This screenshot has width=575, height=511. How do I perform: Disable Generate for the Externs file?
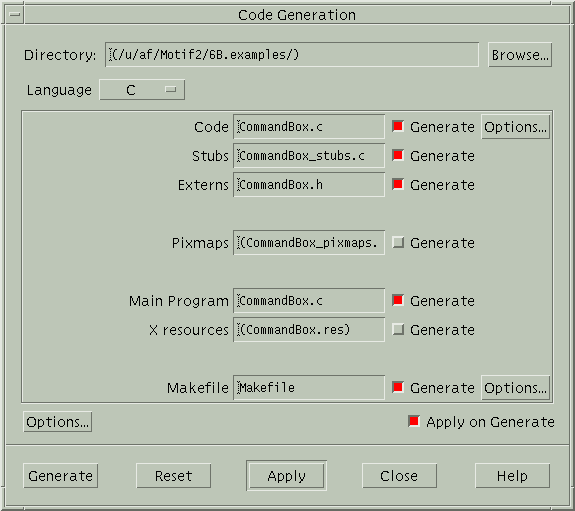398,185
